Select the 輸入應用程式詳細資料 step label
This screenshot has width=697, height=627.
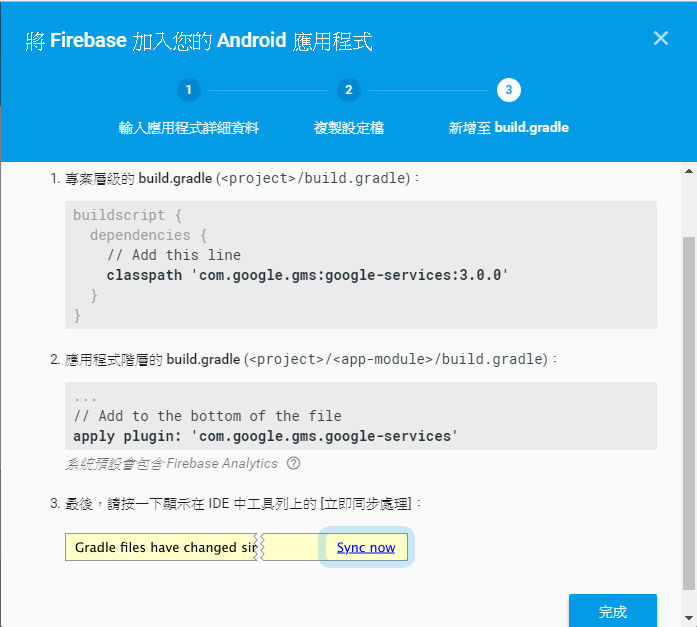coord(188,128)
